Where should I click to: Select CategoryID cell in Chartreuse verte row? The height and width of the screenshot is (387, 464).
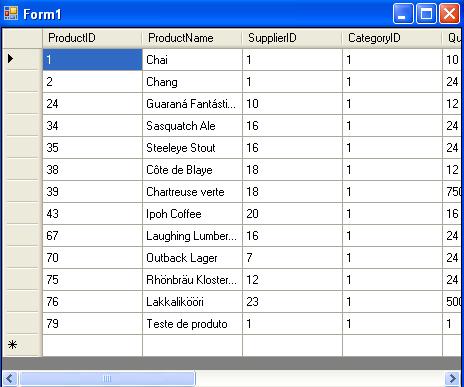392,191
